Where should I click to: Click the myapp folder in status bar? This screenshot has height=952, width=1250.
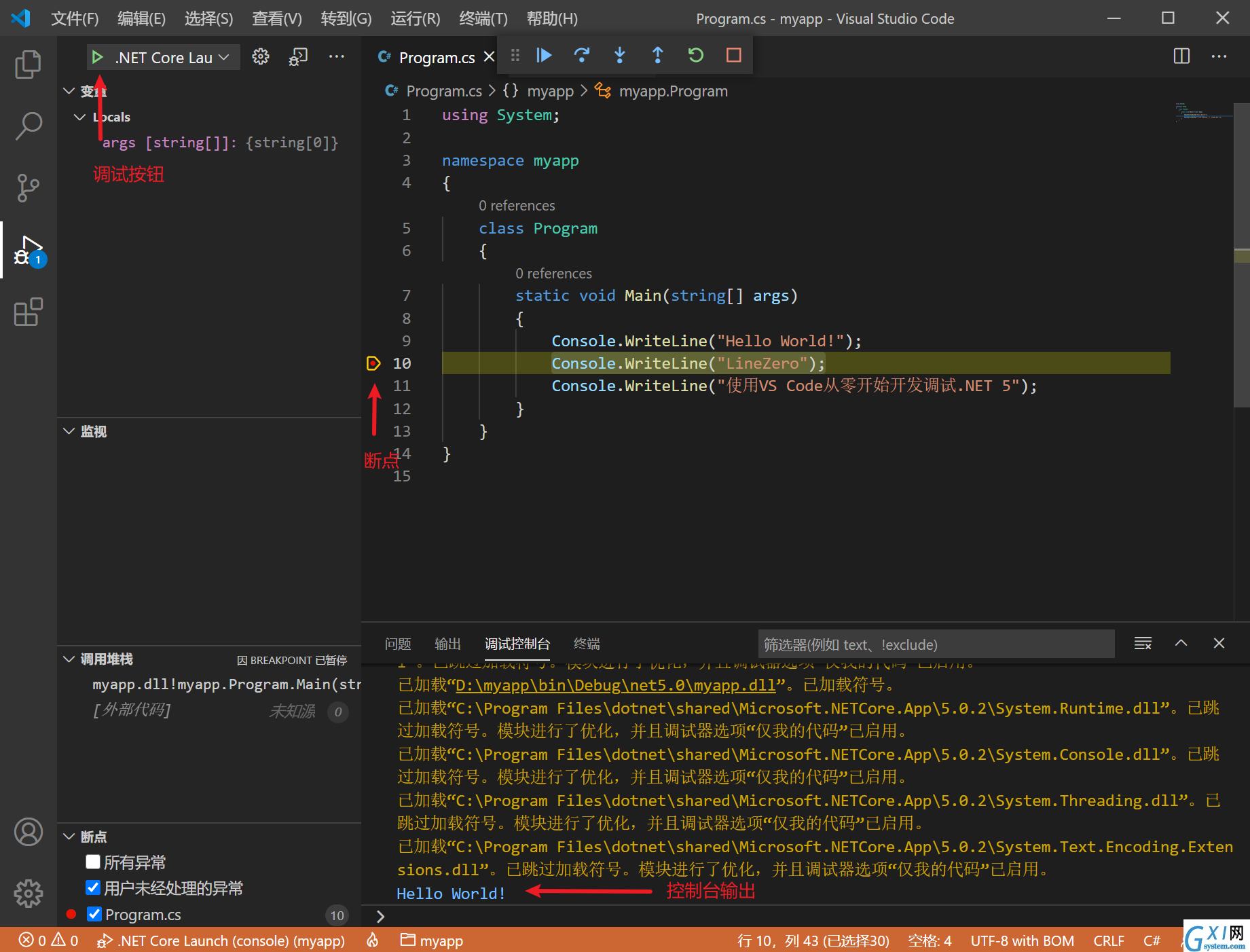click(432, 940)
